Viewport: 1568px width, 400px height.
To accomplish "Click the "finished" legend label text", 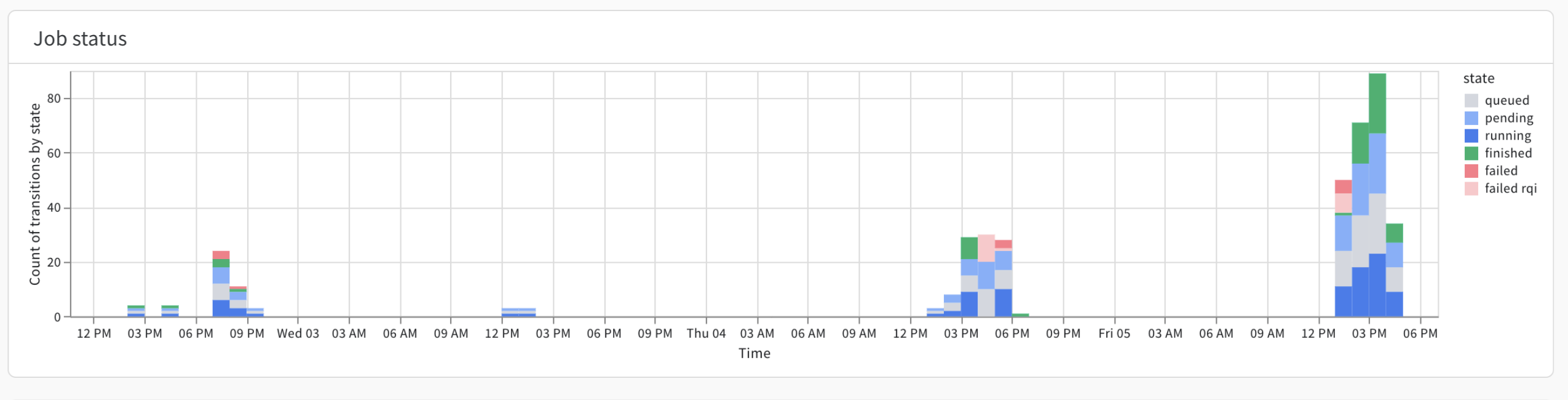I will tap(1508, 153).
